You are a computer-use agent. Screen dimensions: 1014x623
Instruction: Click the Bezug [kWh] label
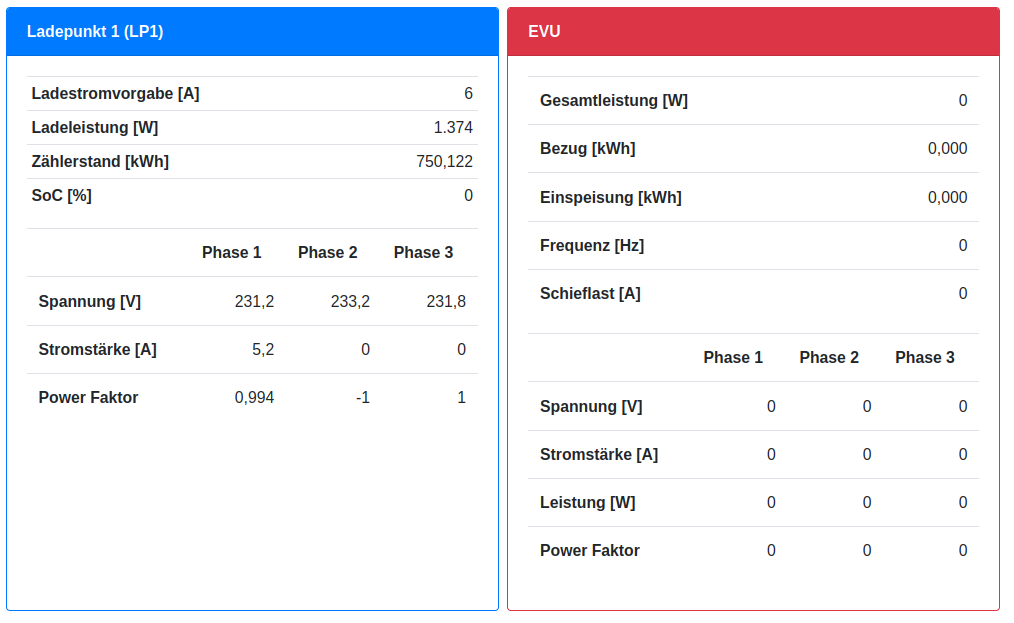587,149
